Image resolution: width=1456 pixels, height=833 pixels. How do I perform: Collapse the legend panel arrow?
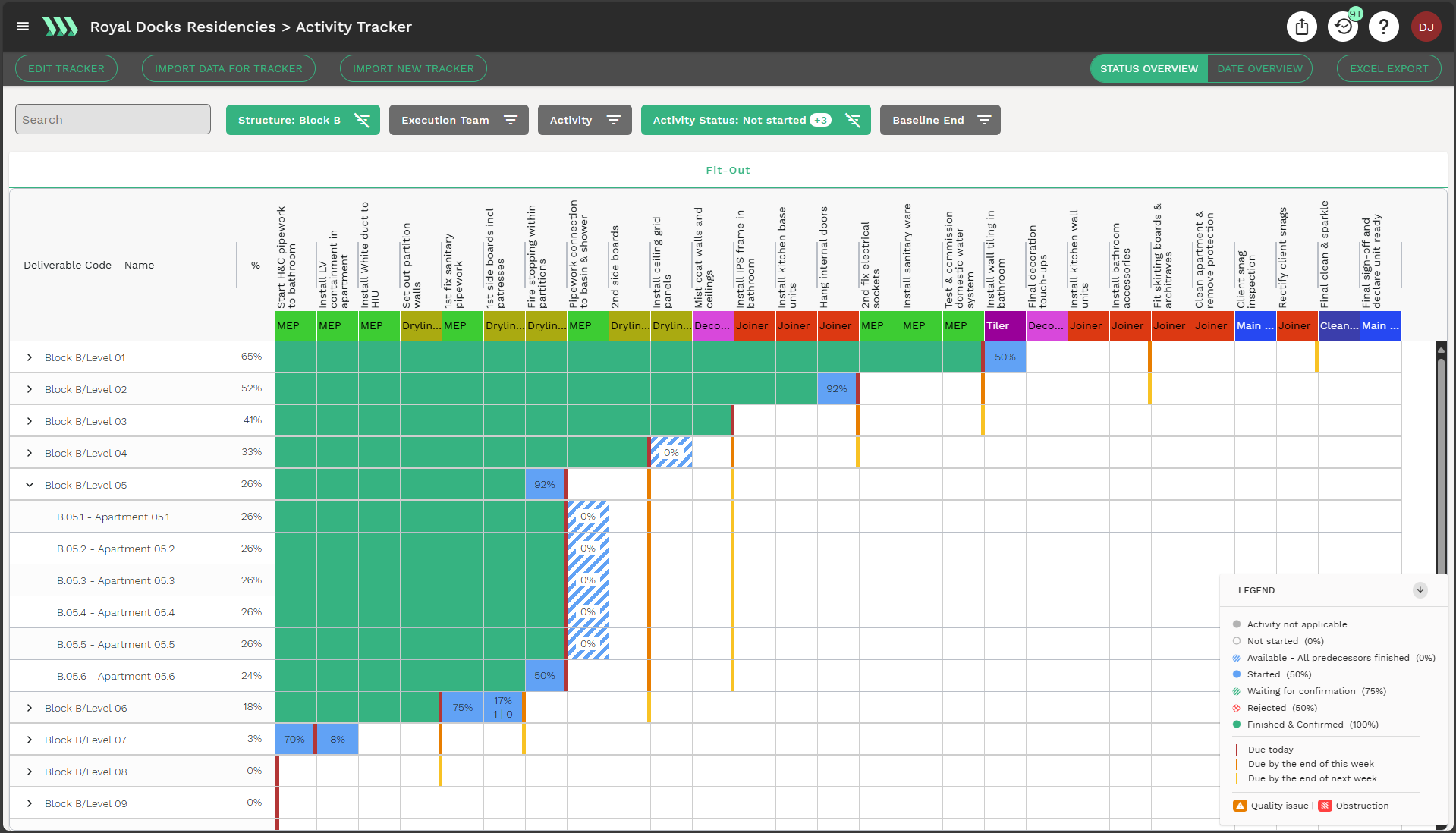pos(1420,590)
